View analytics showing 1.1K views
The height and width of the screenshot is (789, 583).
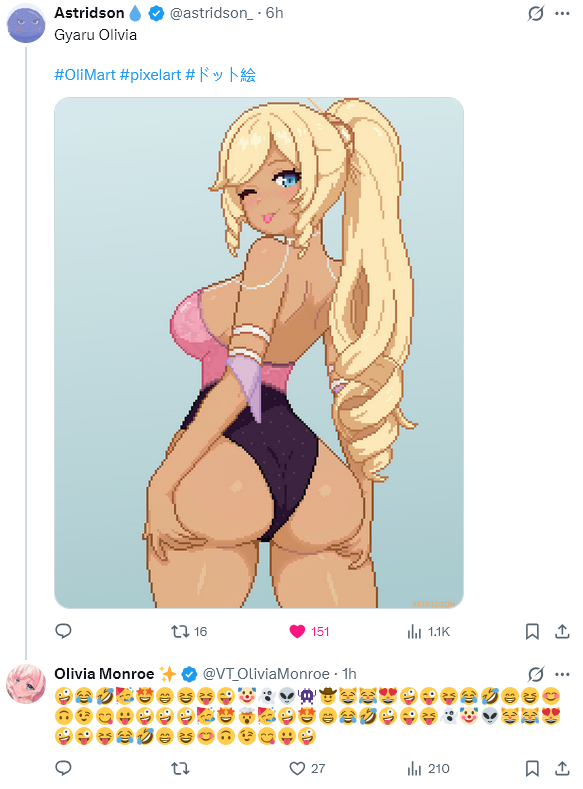pyautogui.click(x=429, y=631)
